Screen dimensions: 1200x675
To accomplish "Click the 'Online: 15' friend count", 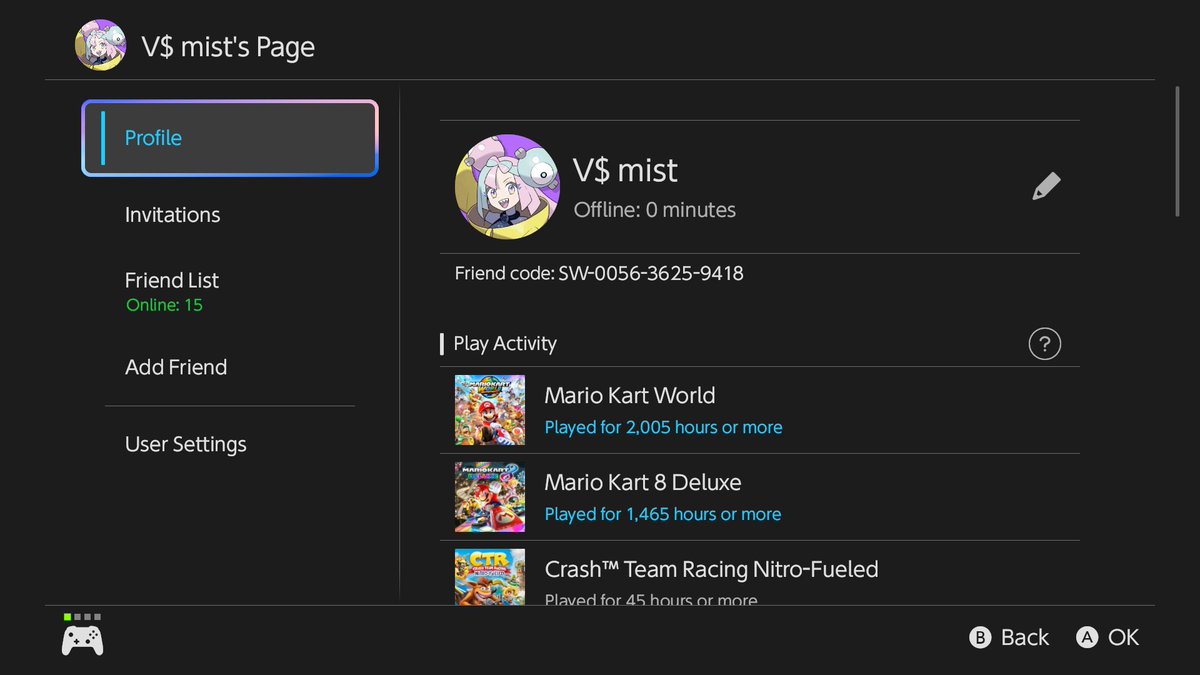I will point(164,305).
